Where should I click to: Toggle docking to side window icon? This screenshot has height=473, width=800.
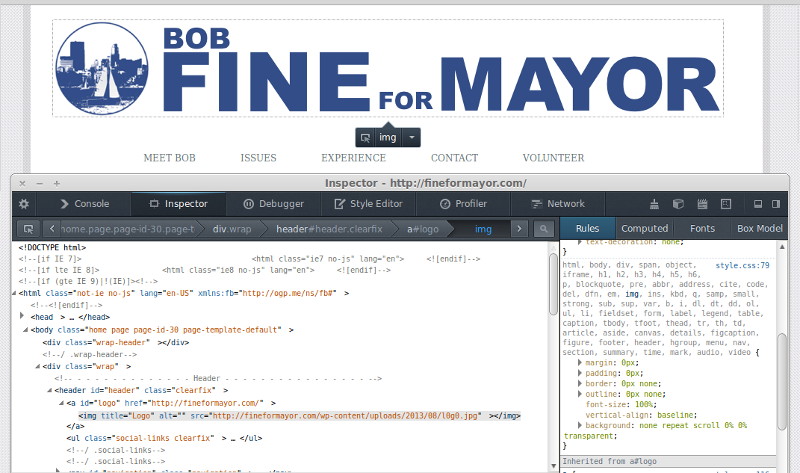pos(776,204)
